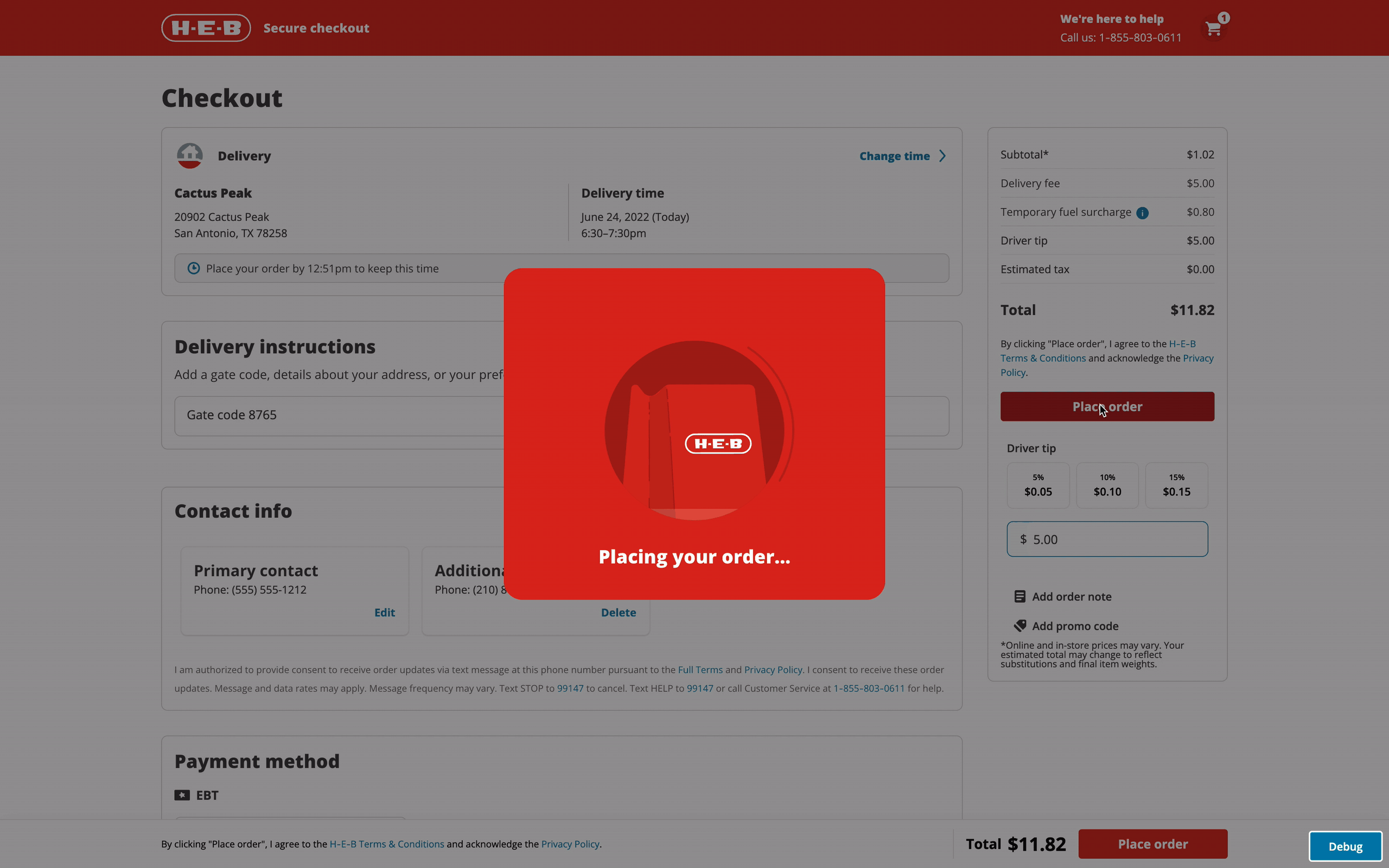Click the clock icon in the order deadline banner
Image resolution: width=1389 pixels, height=868 pixels.
coord(194,268)
